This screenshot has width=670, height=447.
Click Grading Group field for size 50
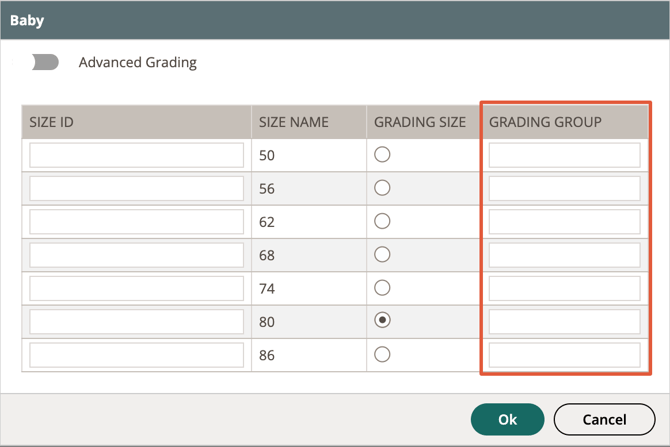click(x=564, y=155)
